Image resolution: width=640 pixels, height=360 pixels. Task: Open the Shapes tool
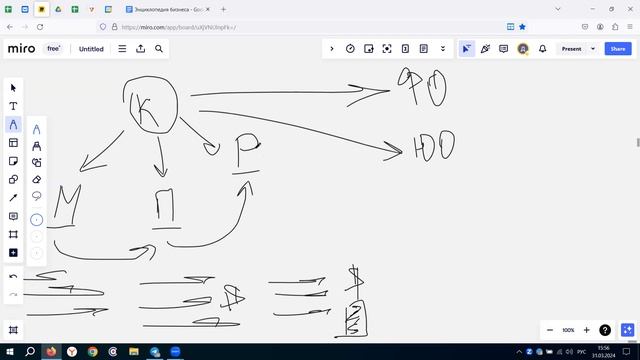point(13,180)
